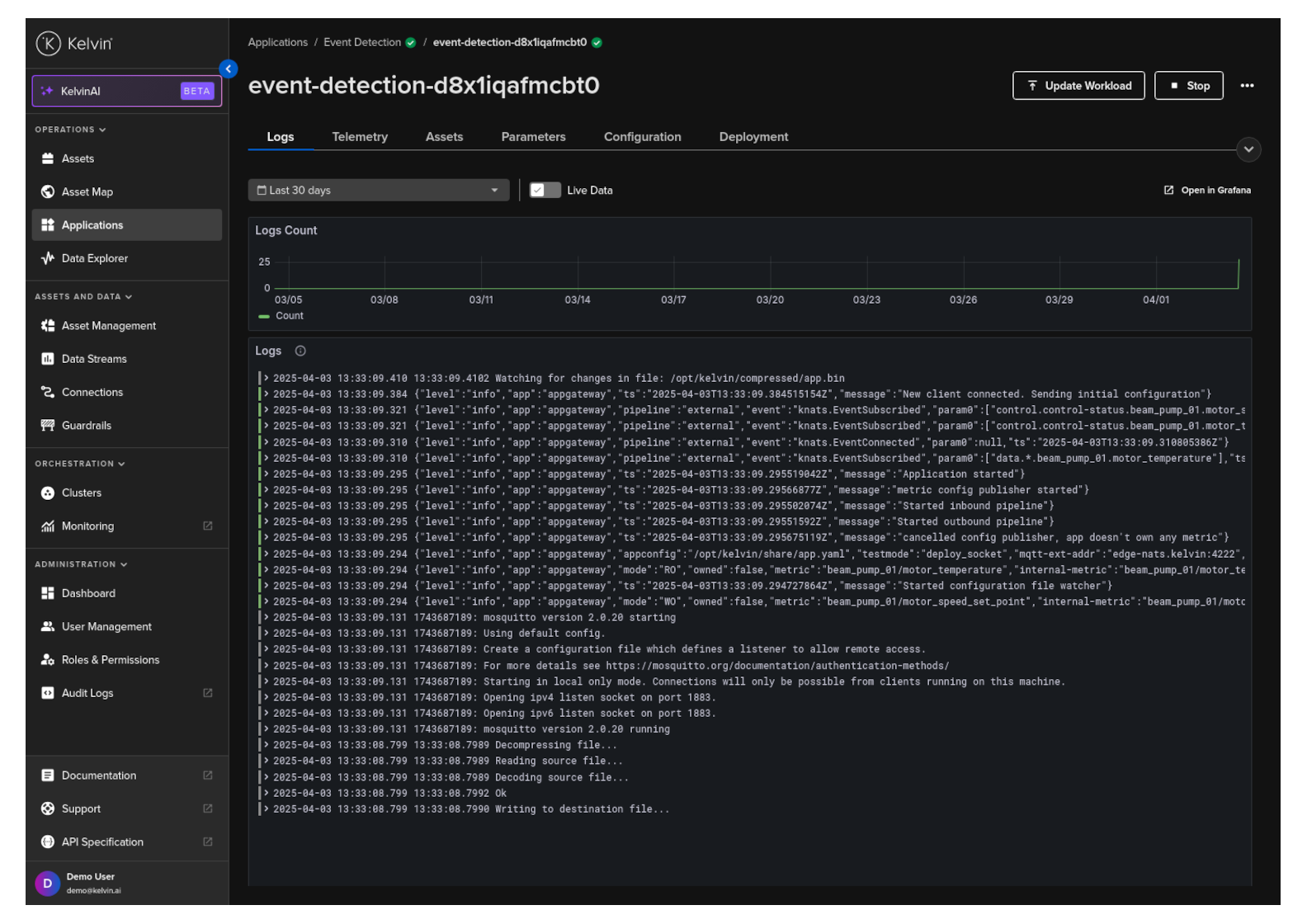The image size is (1307, 924).
Task: Click the Logs info circle icon
Action: pos(300,351)
